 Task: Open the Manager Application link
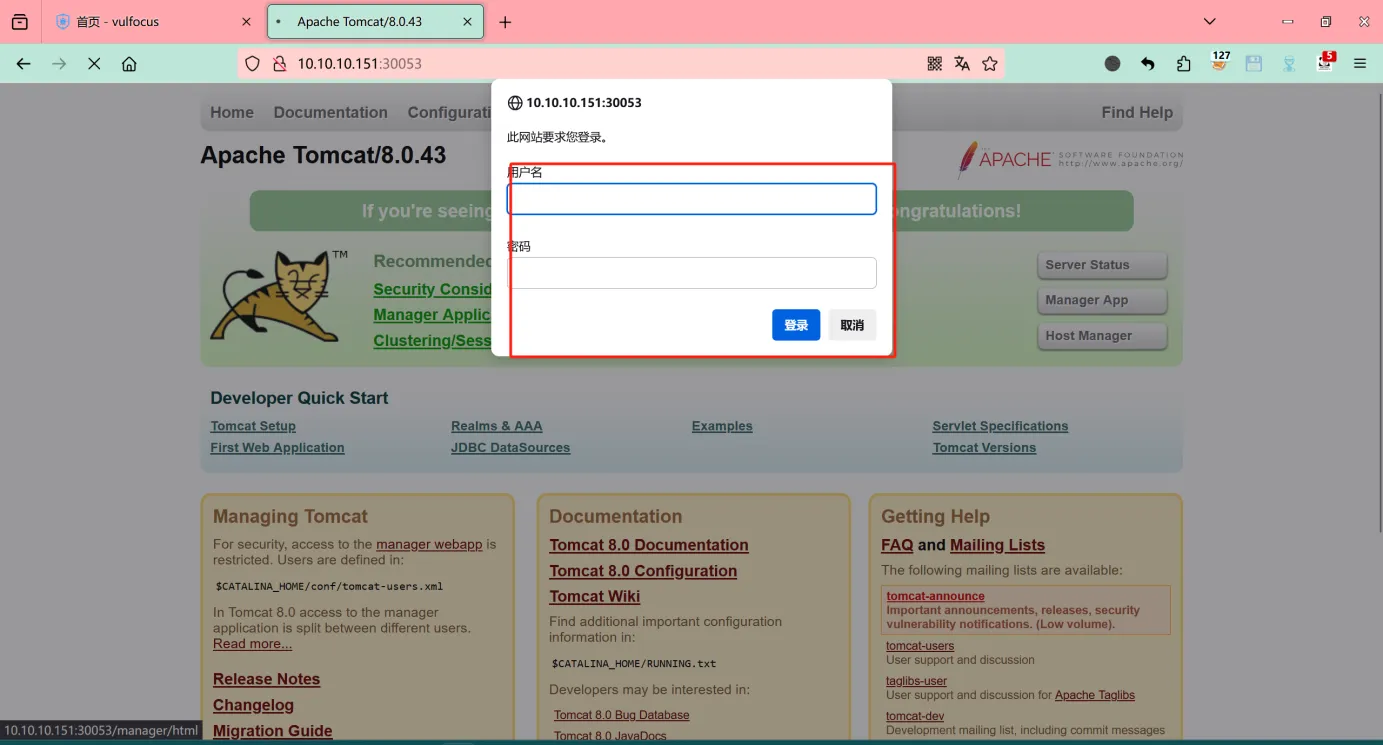[x=432, y=315]
